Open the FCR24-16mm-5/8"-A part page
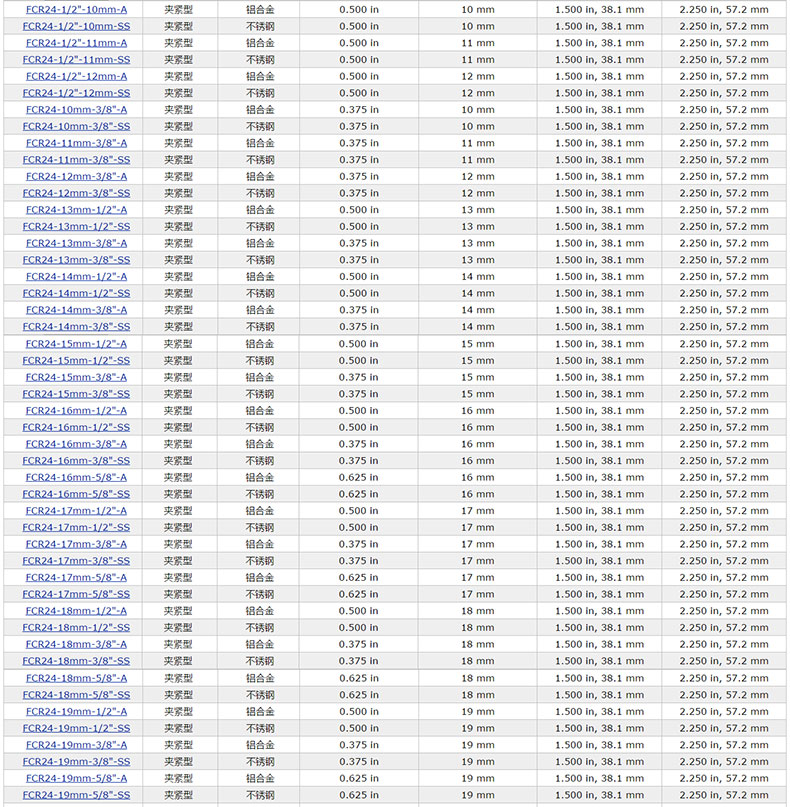 (x=76, y=477)
